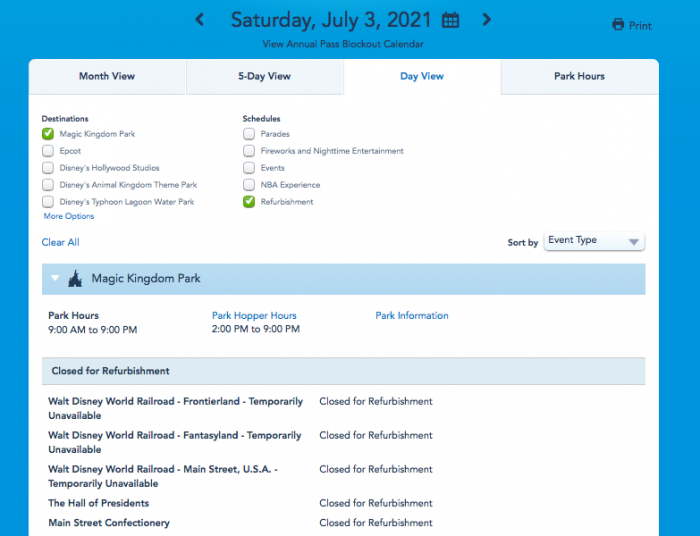Open the Park Information link
700x536 pixels.
[x=411, y=316]
